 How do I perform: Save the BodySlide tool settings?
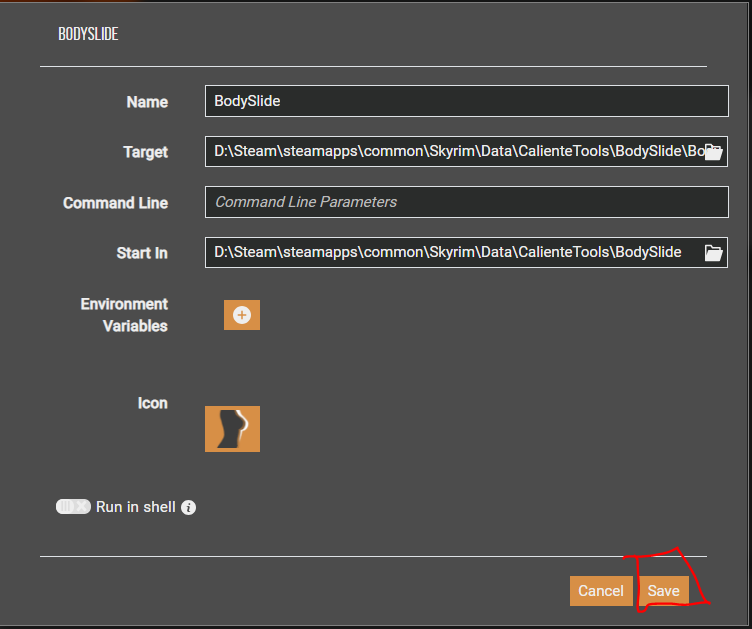click(x=664, y=591)
